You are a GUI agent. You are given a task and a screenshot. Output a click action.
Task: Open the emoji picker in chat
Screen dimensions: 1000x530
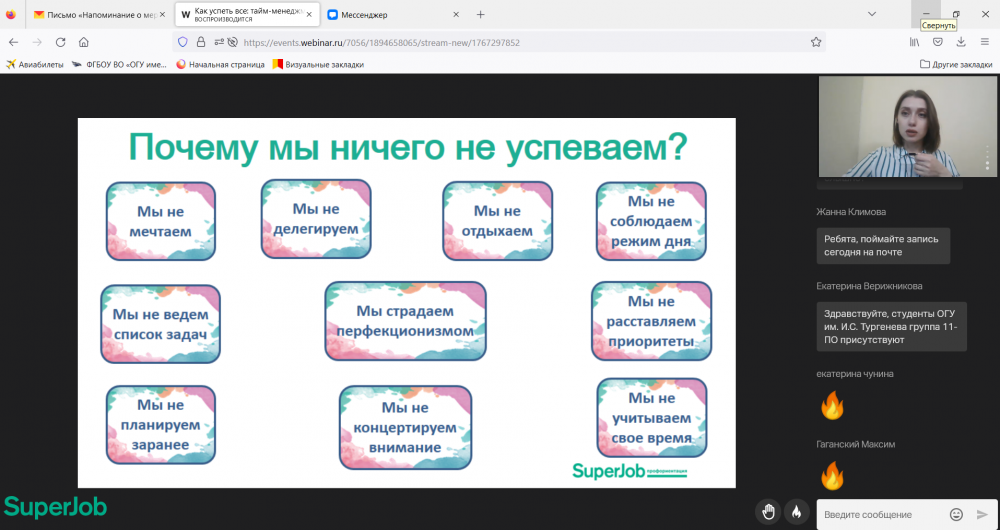[956, 514]
